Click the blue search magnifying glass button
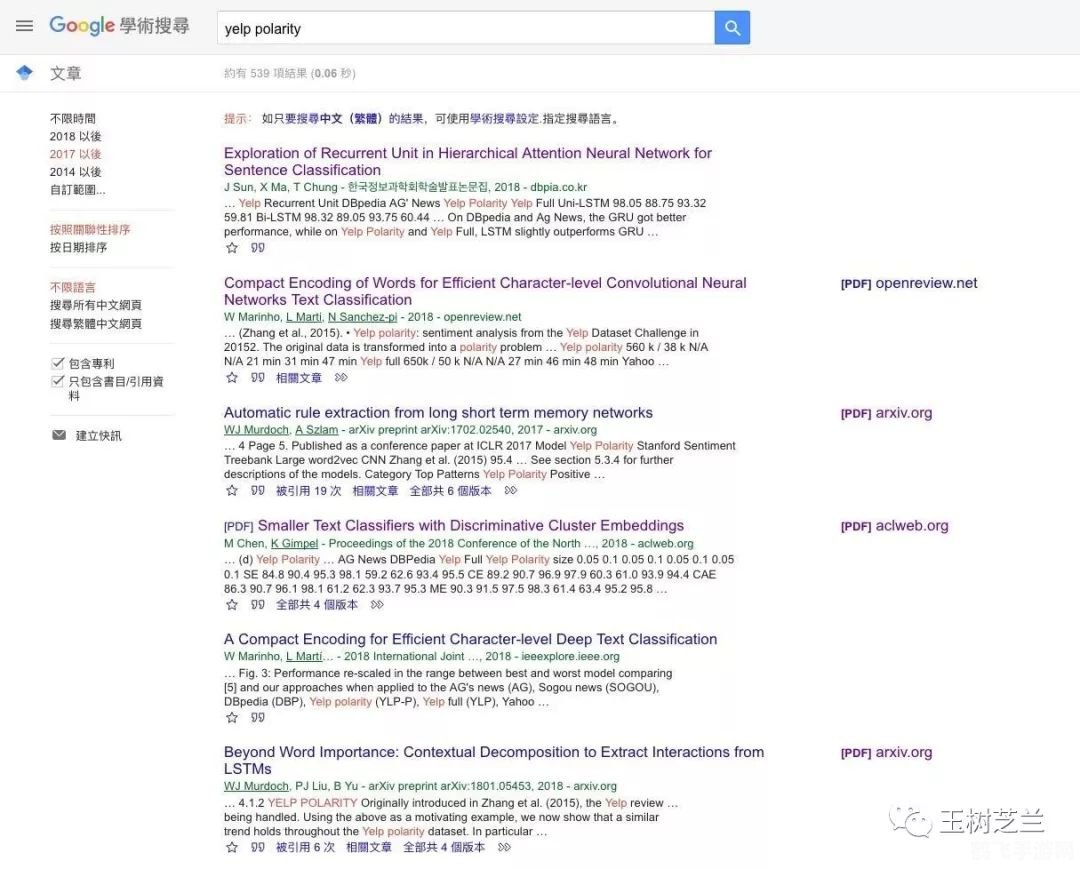 tap(731, 27)
